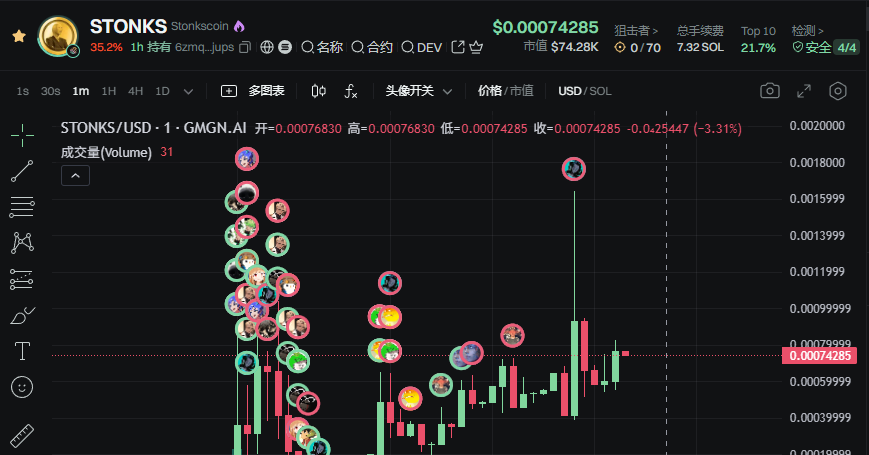
Task: Select the text annotation tool
Action: coord(22,351)
